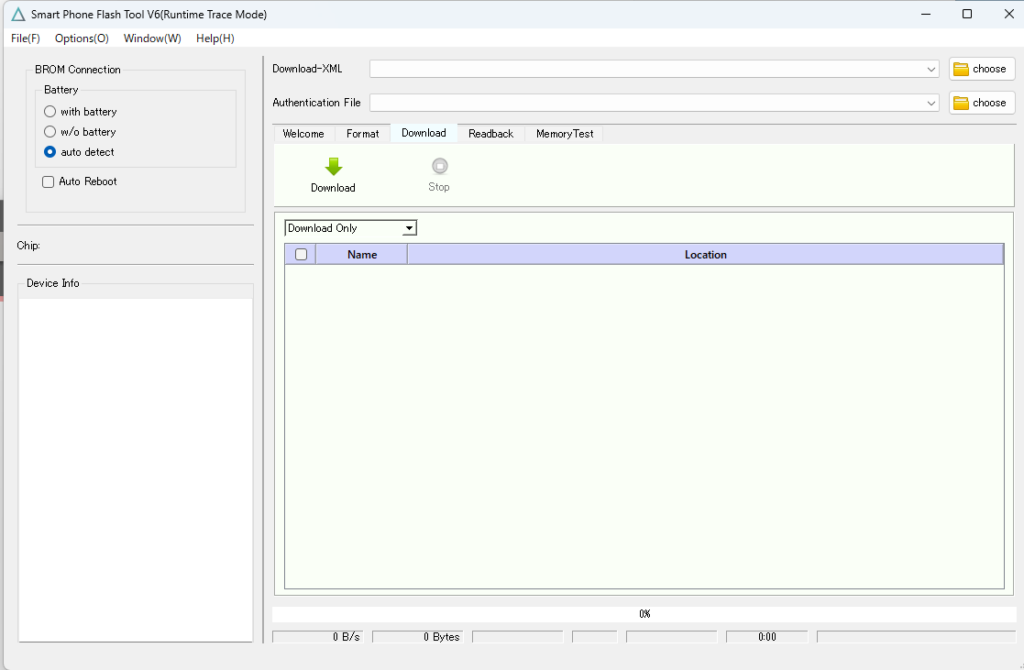Open the Download Only mode dropdown

(351, 228)
